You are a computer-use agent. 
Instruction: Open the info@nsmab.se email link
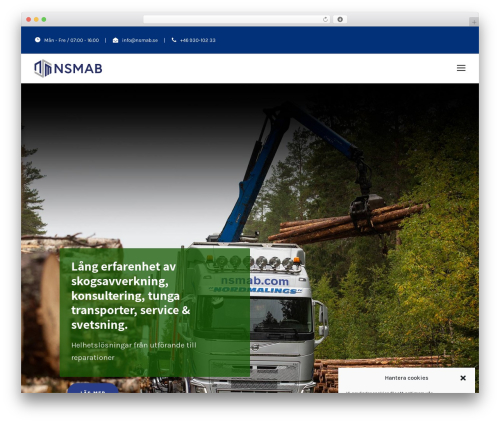(140, 40)
